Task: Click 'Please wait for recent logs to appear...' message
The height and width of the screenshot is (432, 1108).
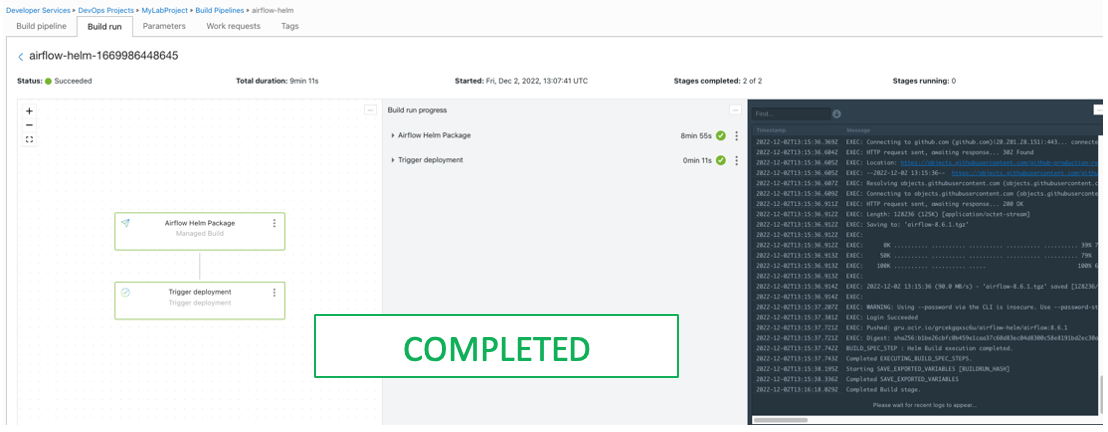Action: (924, 405)
